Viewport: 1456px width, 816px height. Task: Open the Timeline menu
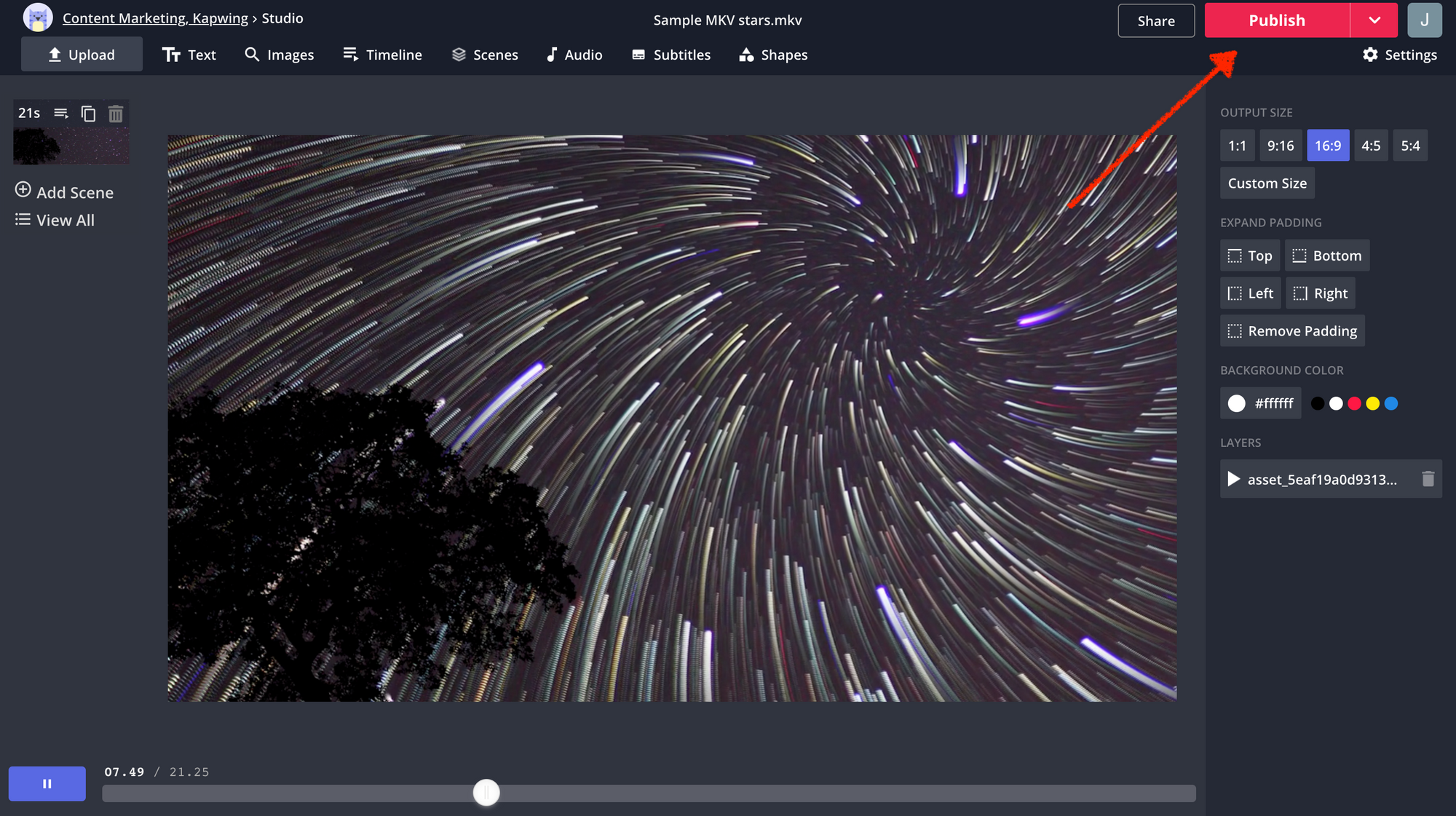point(382,55)
